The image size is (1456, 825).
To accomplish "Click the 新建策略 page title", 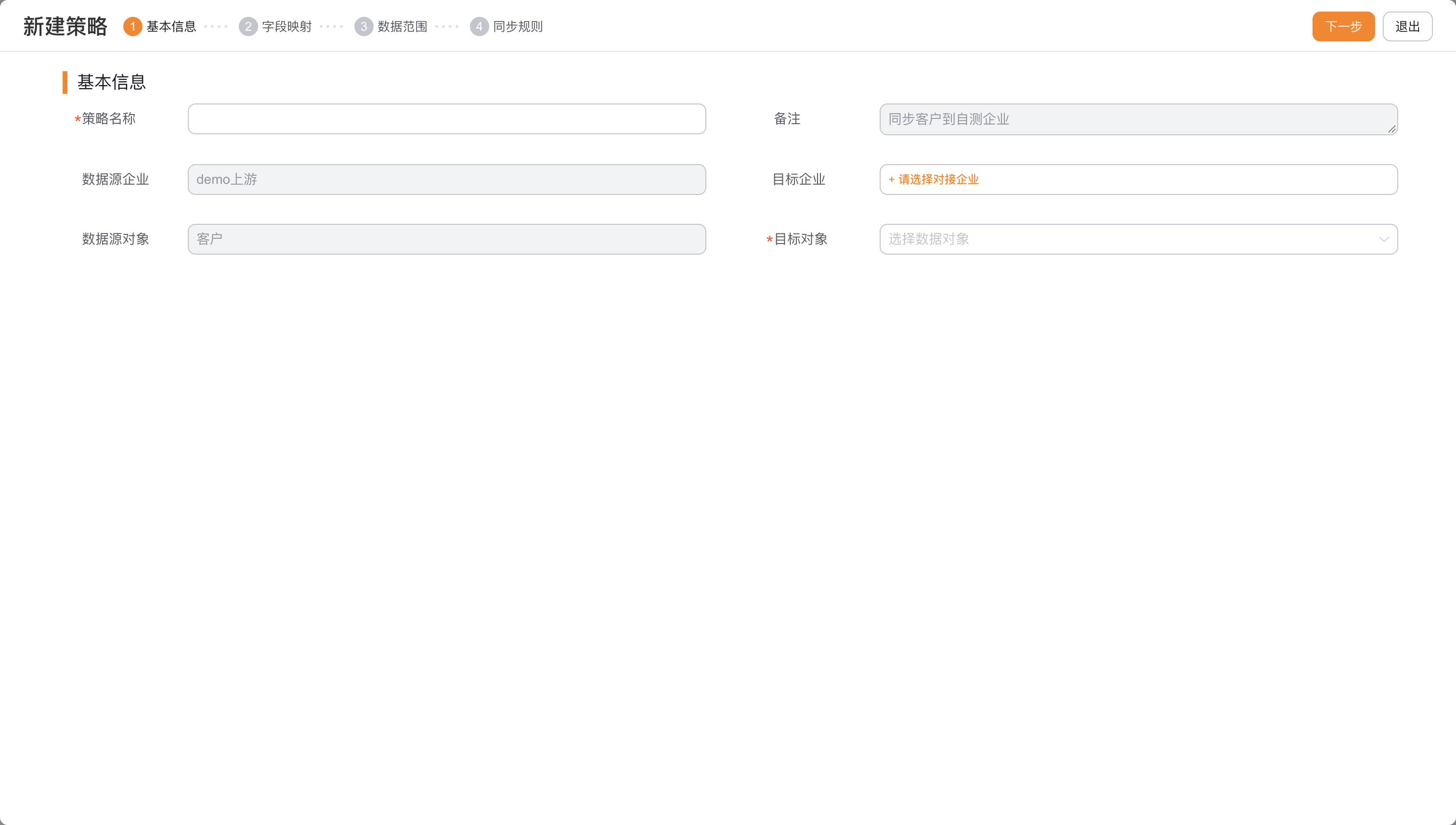I will point(65,26).
